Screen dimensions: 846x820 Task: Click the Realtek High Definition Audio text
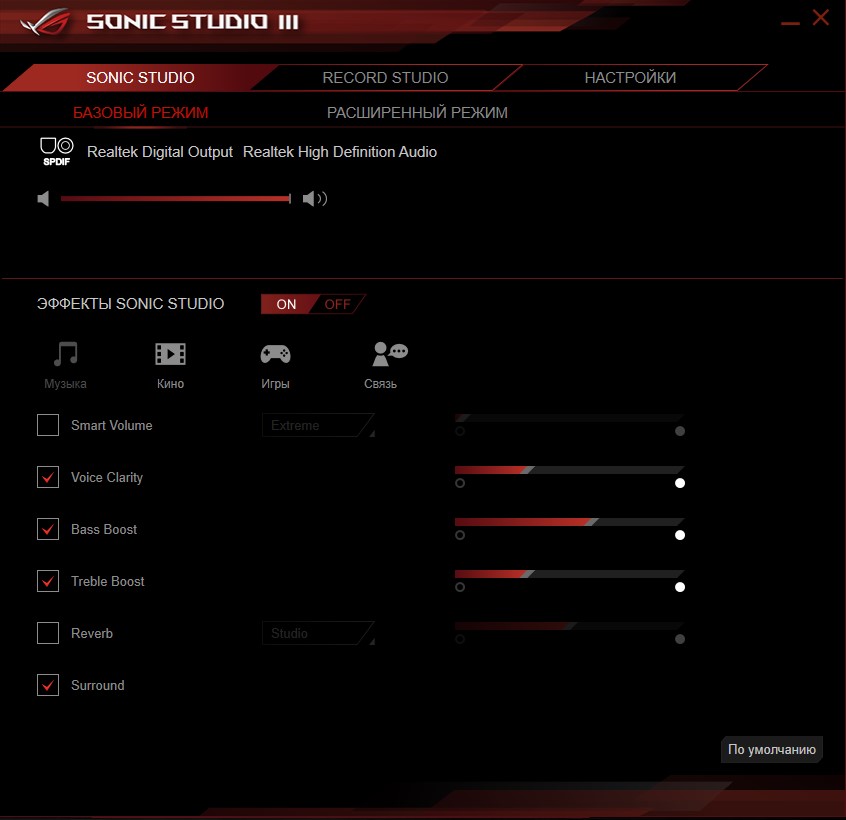tap(340, 152)
